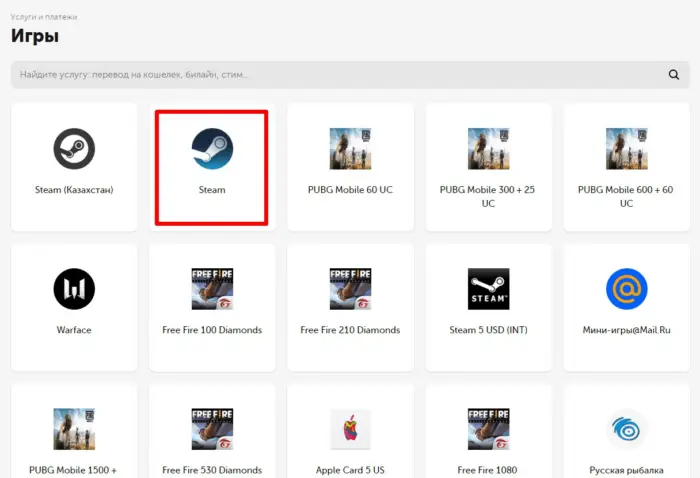
Task: Open the Steam 5 USD (INT) logo
Action: (488, 289)
